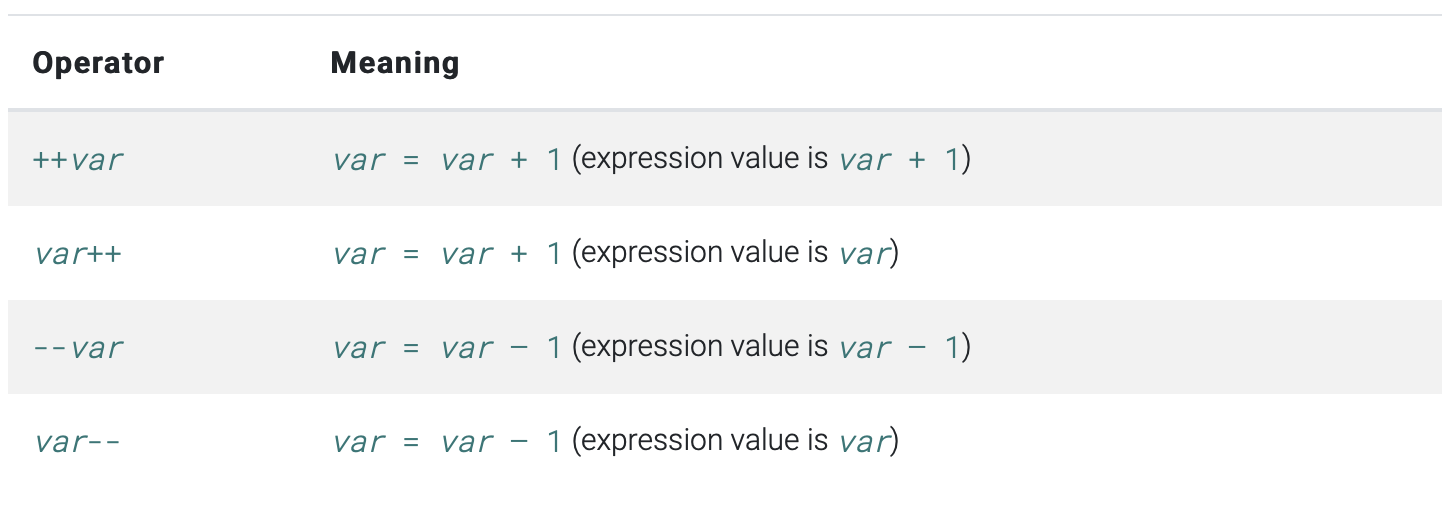Click "expression value is" text in var-- row
This screenshot has width=1454, height=512.
pos(705,441)
